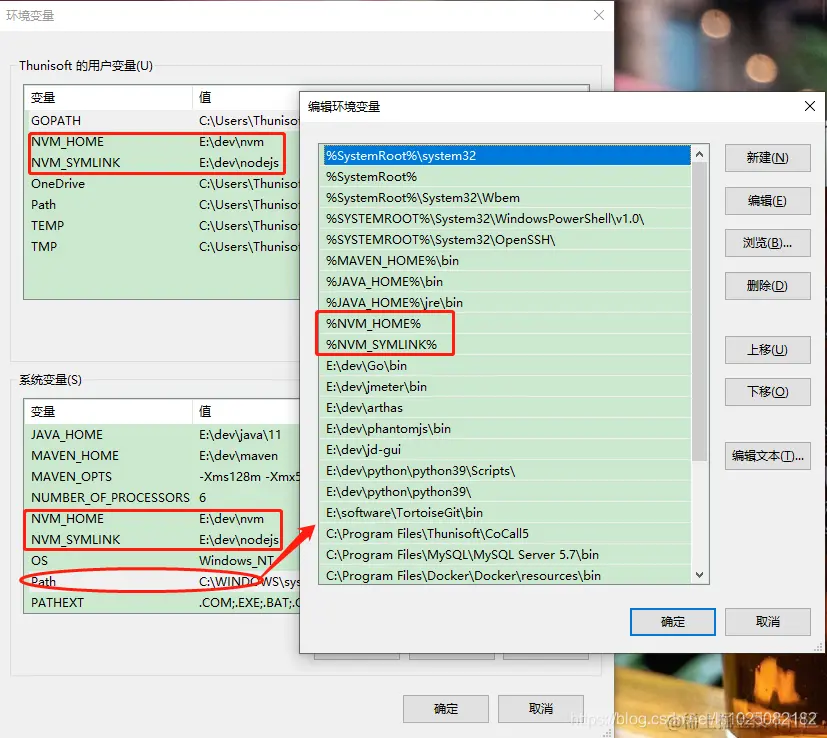Click 浏览(B)... button

click(x=767, y=243)
